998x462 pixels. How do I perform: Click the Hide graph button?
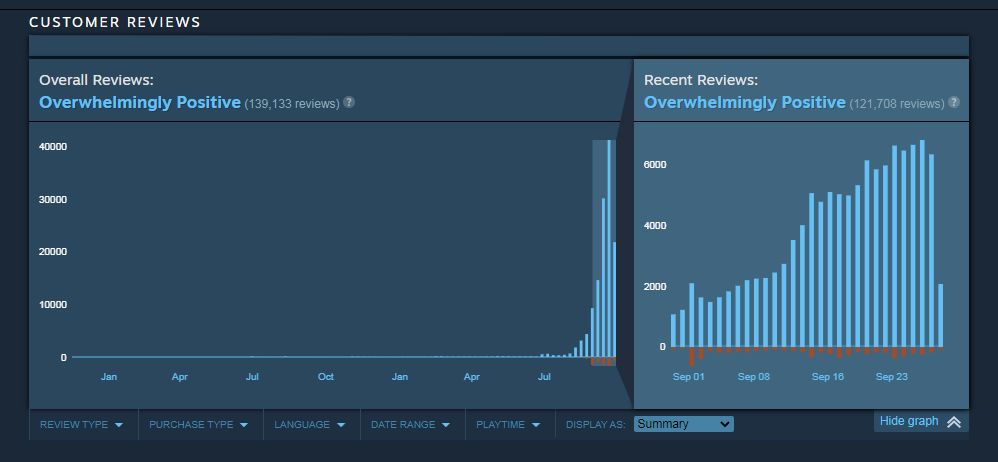tap(921, 421)
